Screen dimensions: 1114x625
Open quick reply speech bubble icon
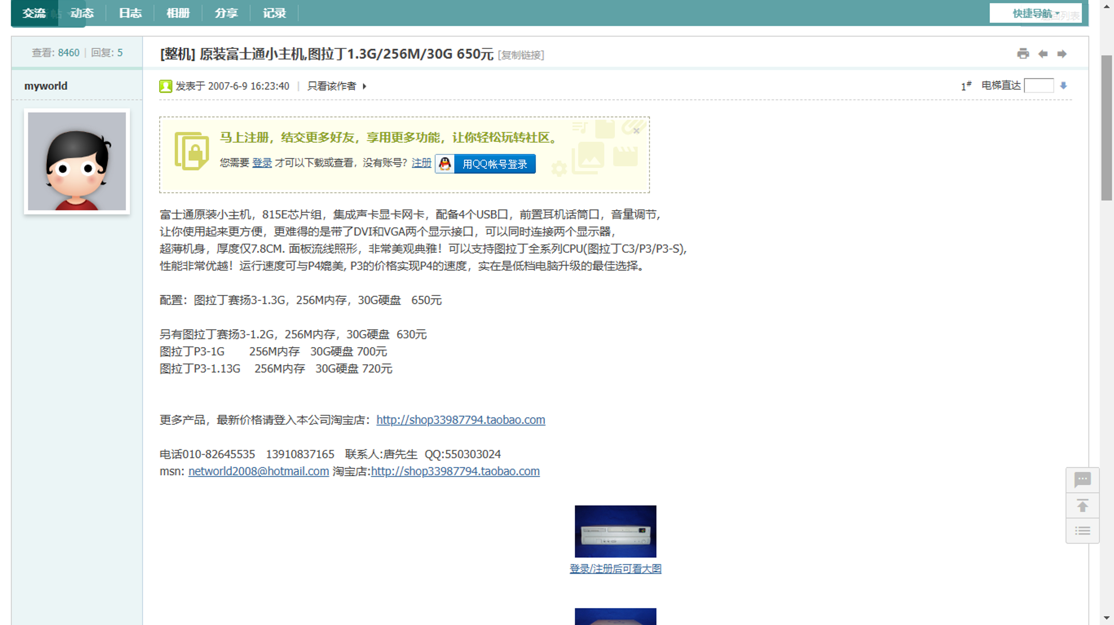click(x=1082, y=480)
